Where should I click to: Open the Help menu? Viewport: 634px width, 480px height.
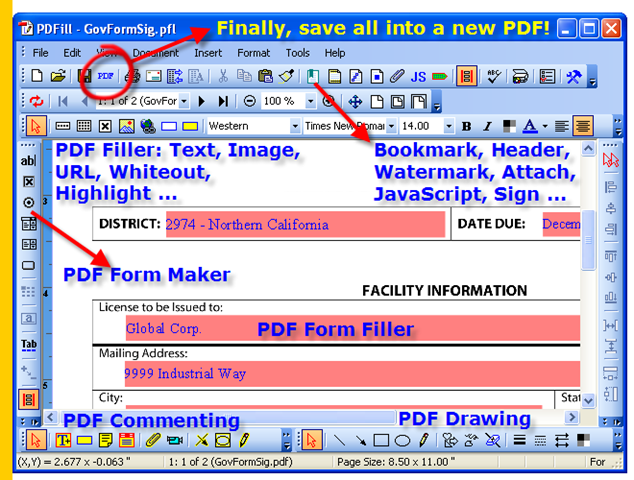pyautogui.click(x=335, y=53)
